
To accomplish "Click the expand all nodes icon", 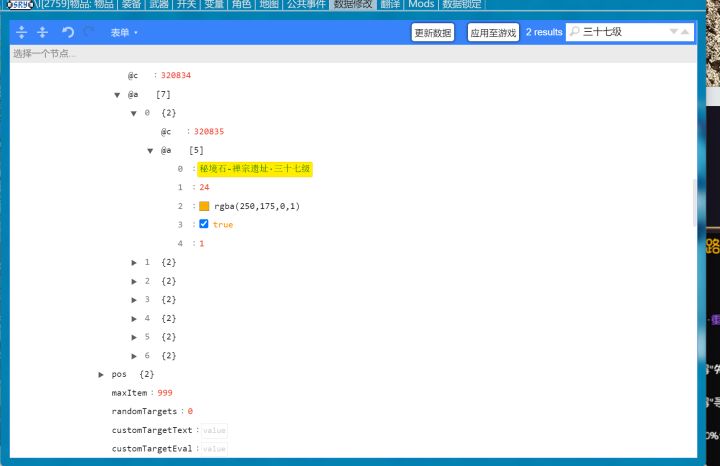I will click(22, 33).
